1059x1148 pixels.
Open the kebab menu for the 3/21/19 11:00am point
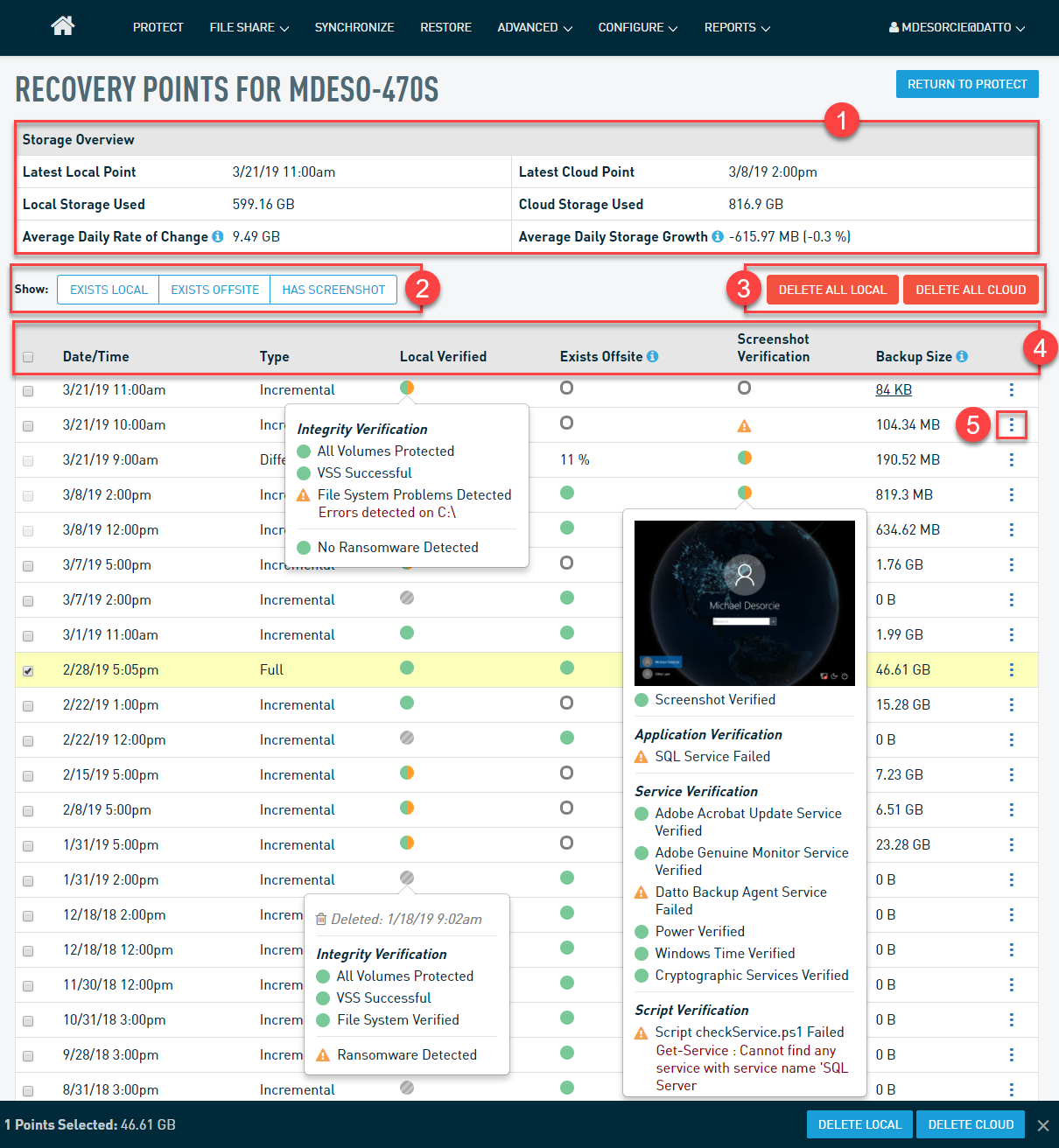point(1011,390)
